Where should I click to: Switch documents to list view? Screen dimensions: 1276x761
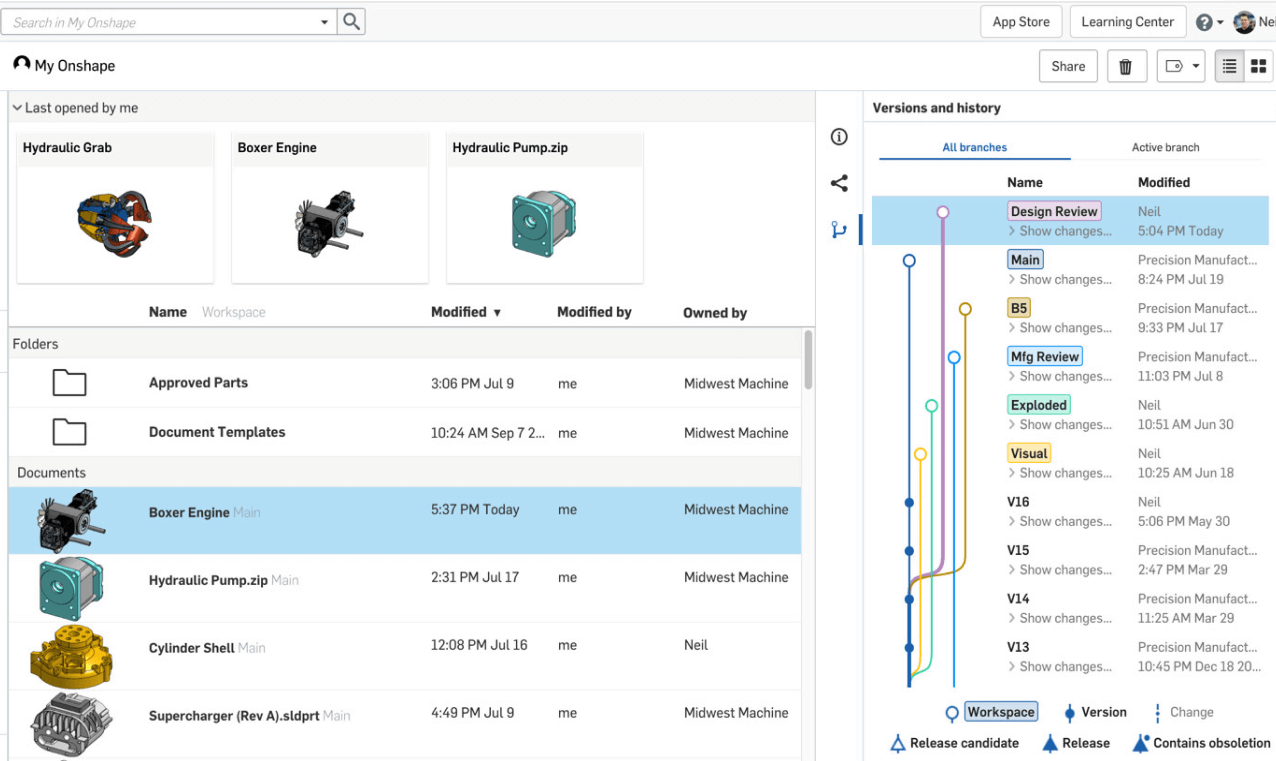(x=1229, y=65)
